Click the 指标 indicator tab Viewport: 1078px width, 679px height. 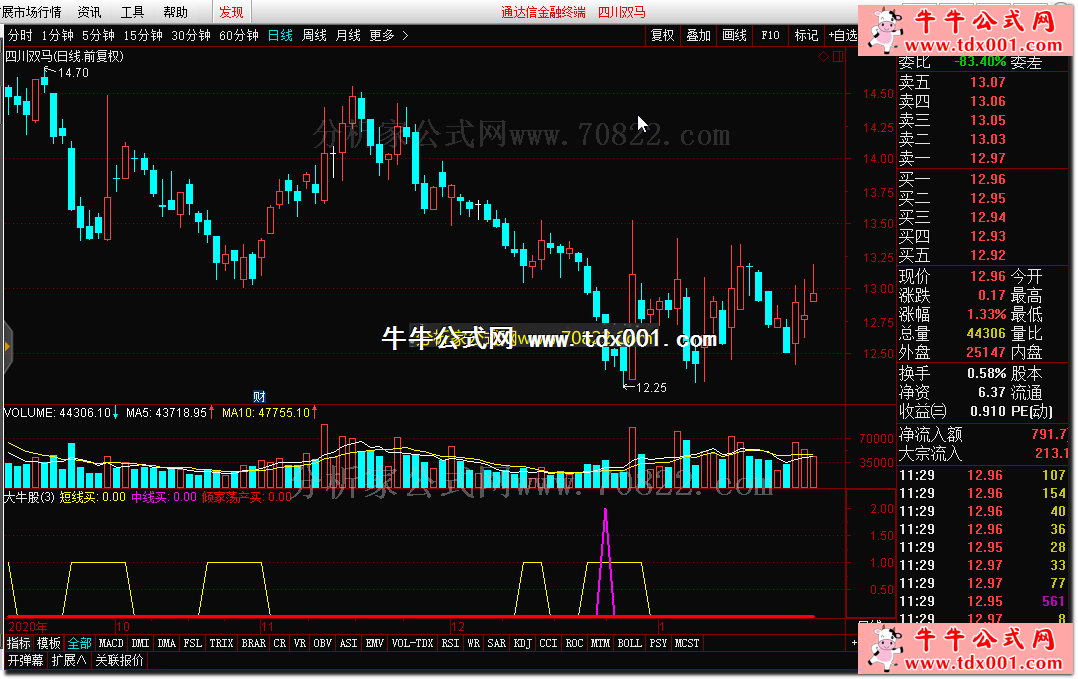19,643
